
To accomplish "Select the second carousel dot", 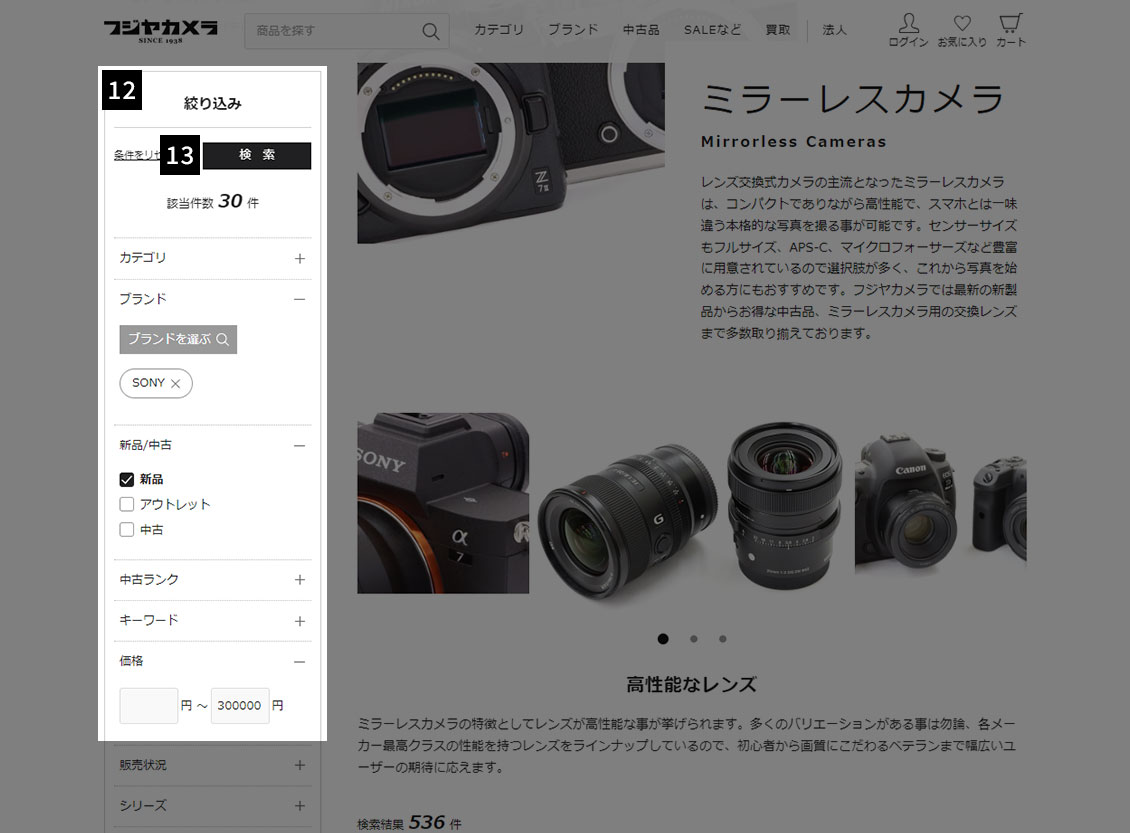I will [x=693, y=638].
